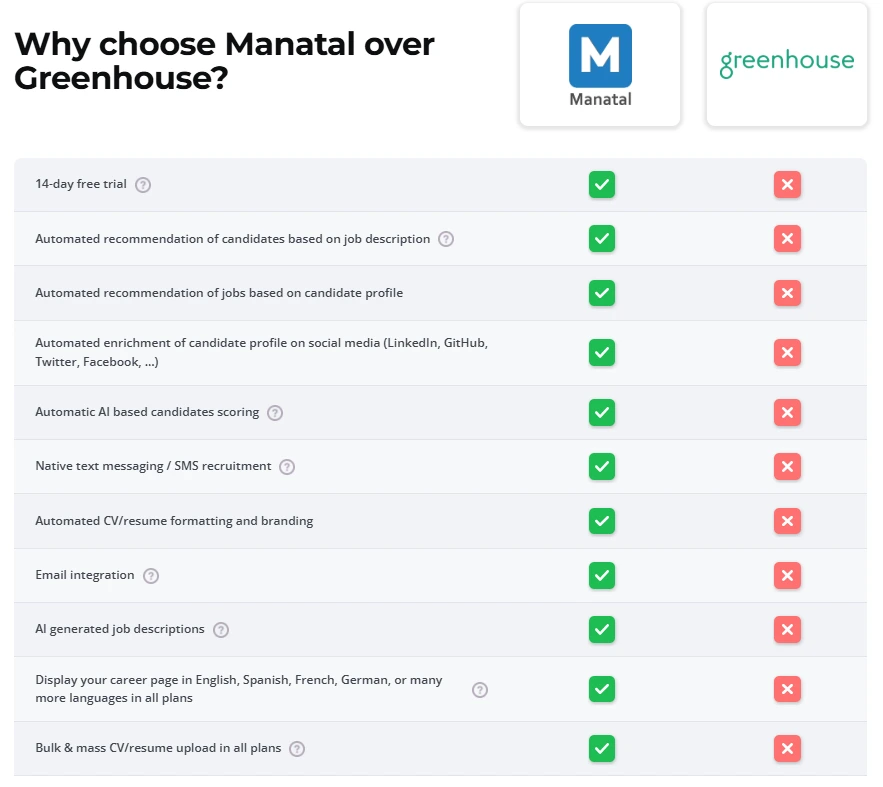The height and width of the screenshot is (787, 883).
Task: Click the red X for Bulk & mass CV/resume upload
Action: tap(787, 748)
